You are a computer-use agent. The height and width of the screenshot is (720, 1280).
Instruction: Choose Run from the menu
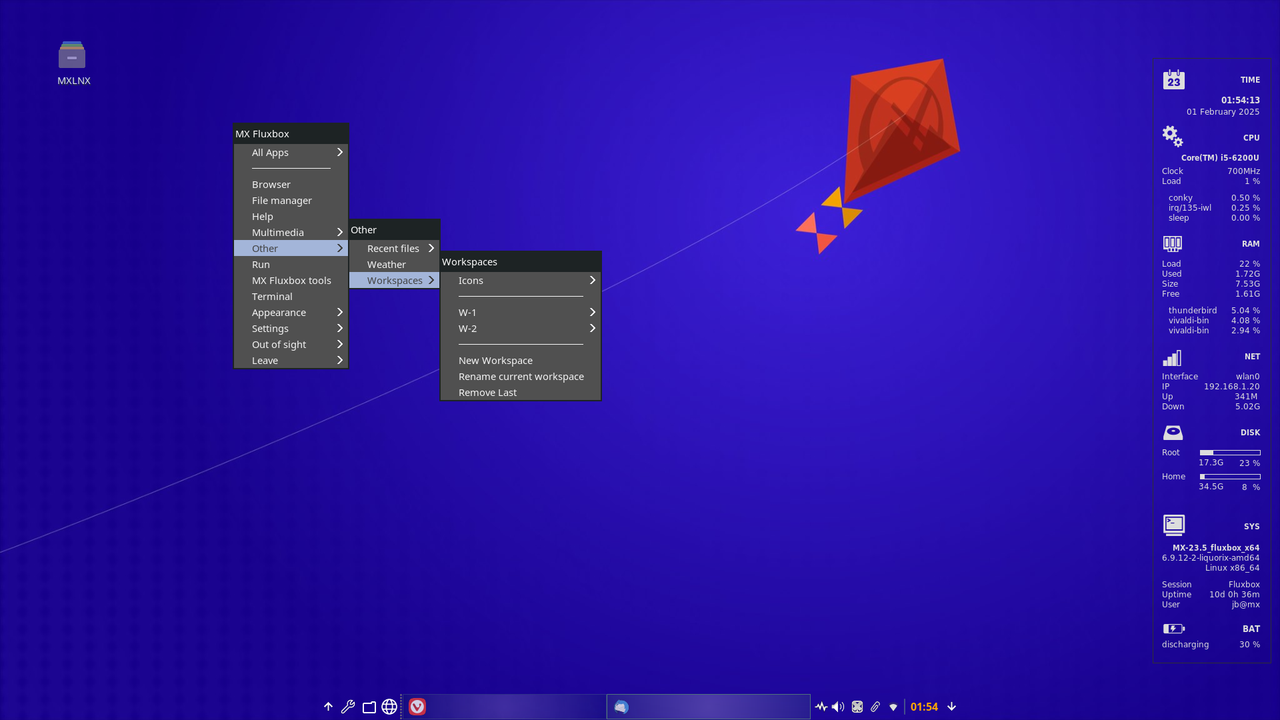[291, 264]
